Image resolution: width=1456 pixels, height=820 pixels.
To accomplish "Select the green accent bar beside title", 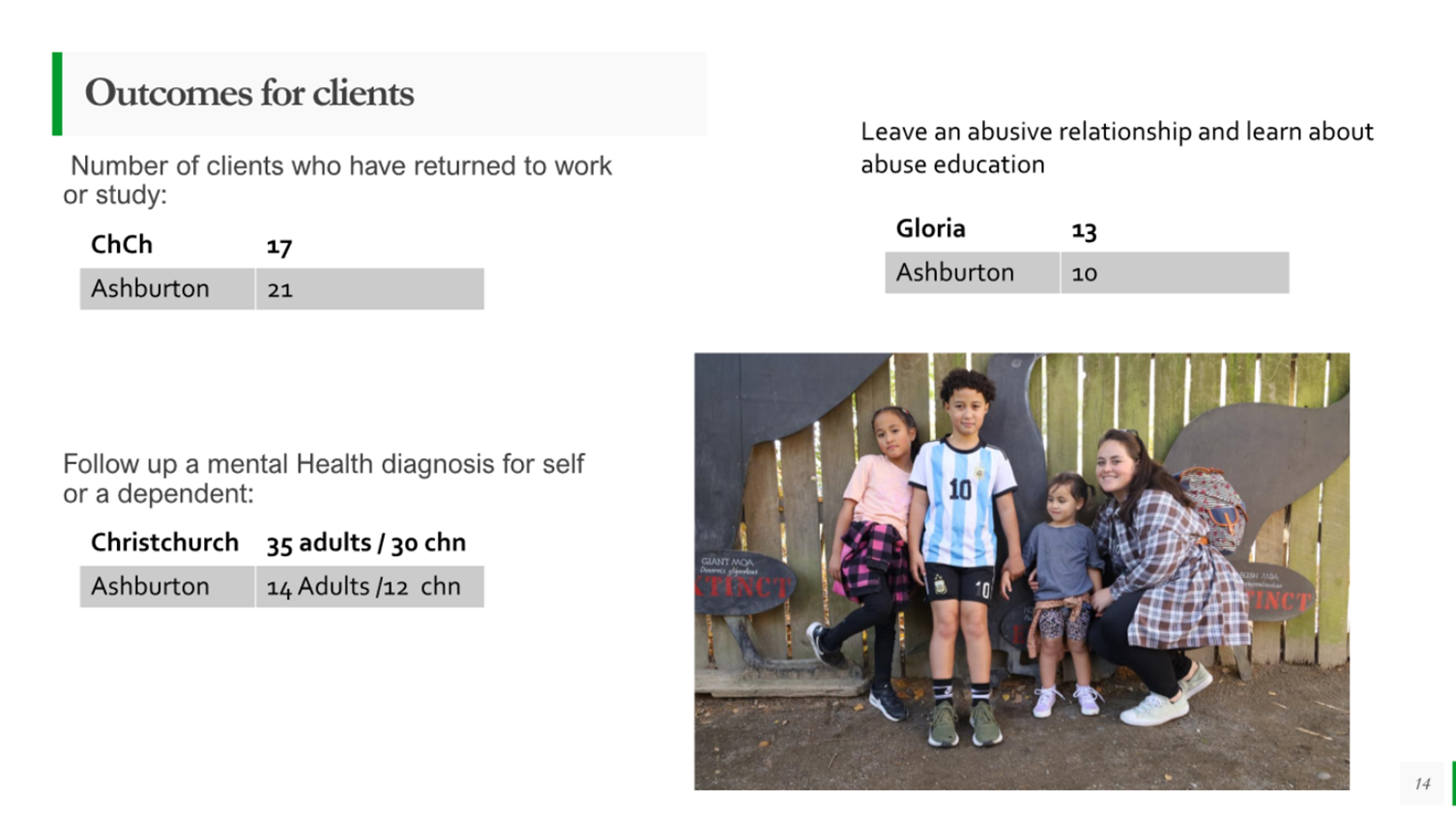I will pos(57,94).
